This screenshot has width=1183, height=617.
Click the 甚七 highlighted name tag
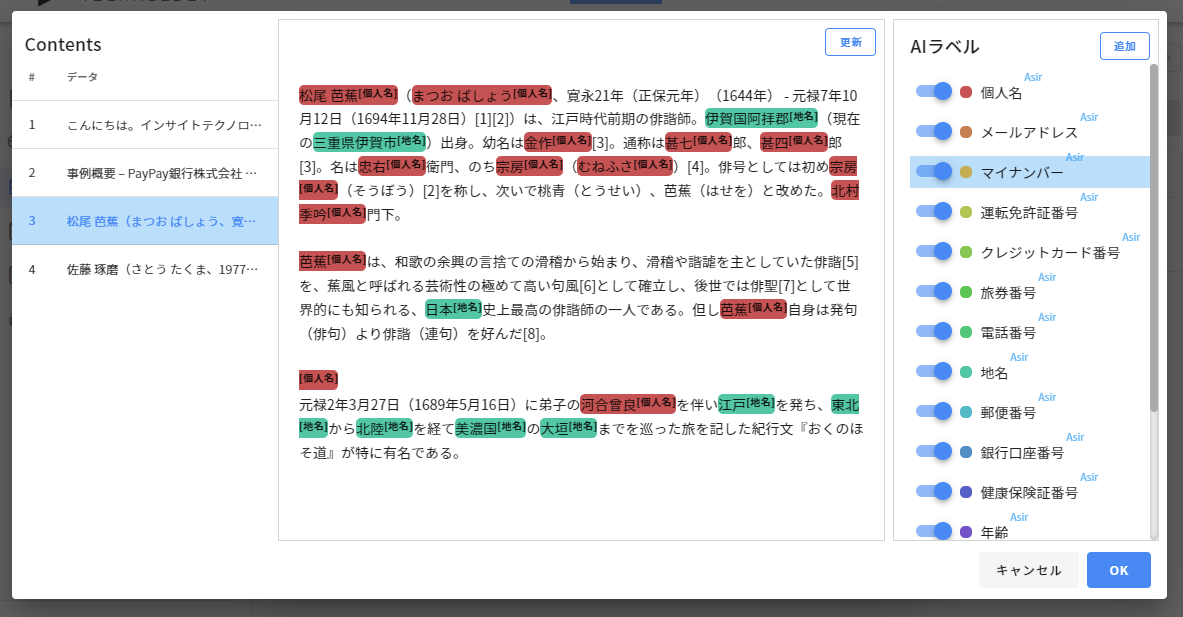point(698,142)
